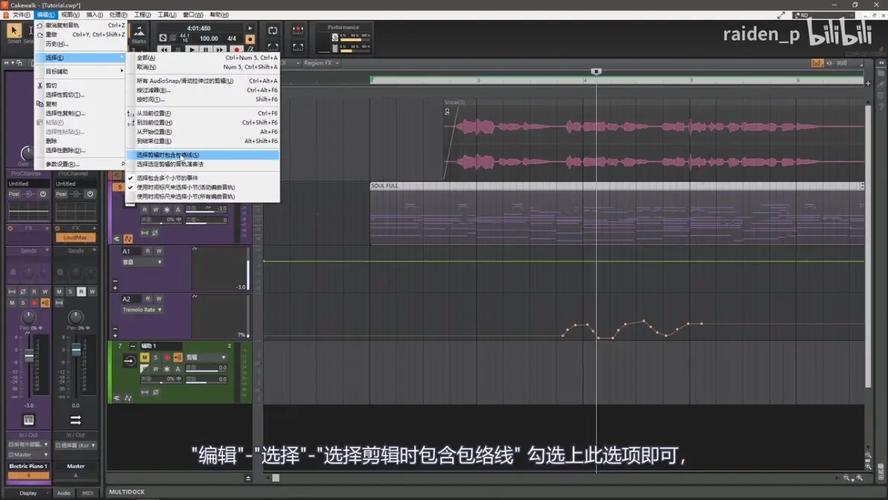This screenshot has width=888, height=500.
Task: Toggle read R on the A2 lane
Action: tap(148, 298)
